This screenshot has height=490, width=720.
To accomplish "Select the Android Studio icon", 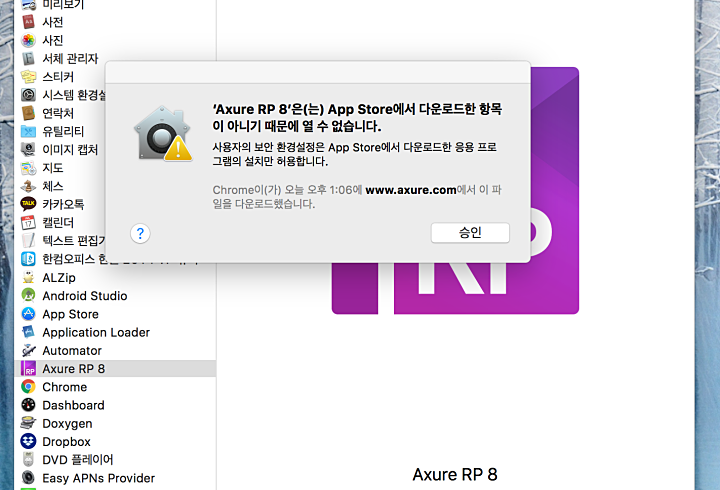I will pos(28,295).
